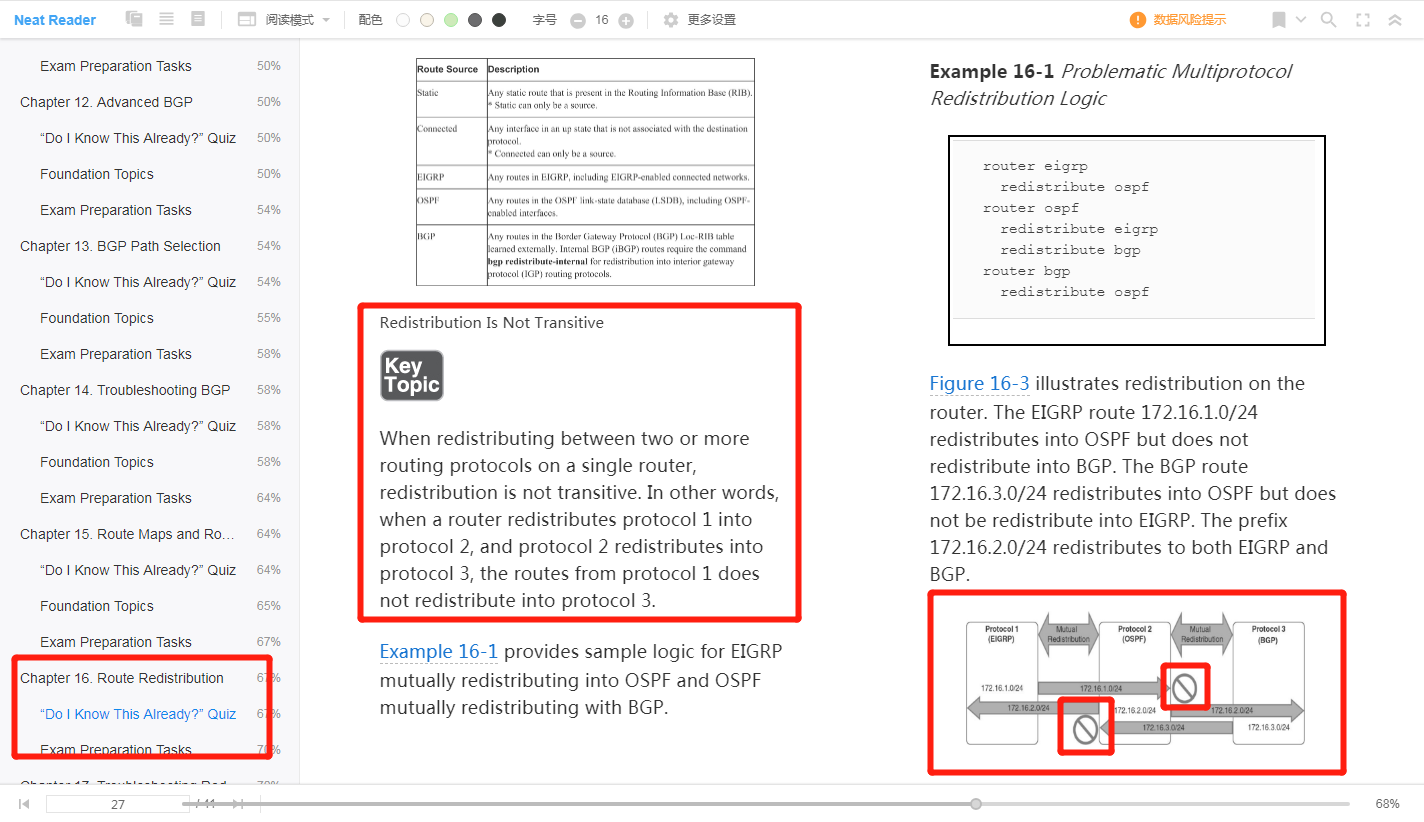Image resolution: width=1424 pixels, height=822 pixels.
Task: Open the 阅读模式 reading mode dropdown
Action: 283,20
